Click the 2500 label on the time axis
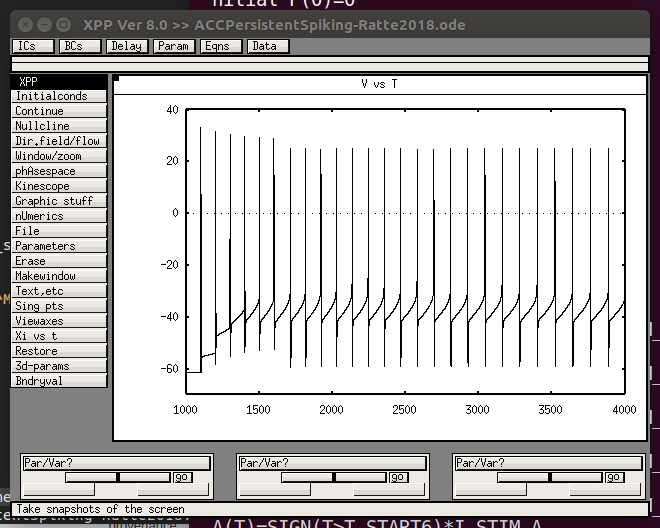 pos(404,410)
